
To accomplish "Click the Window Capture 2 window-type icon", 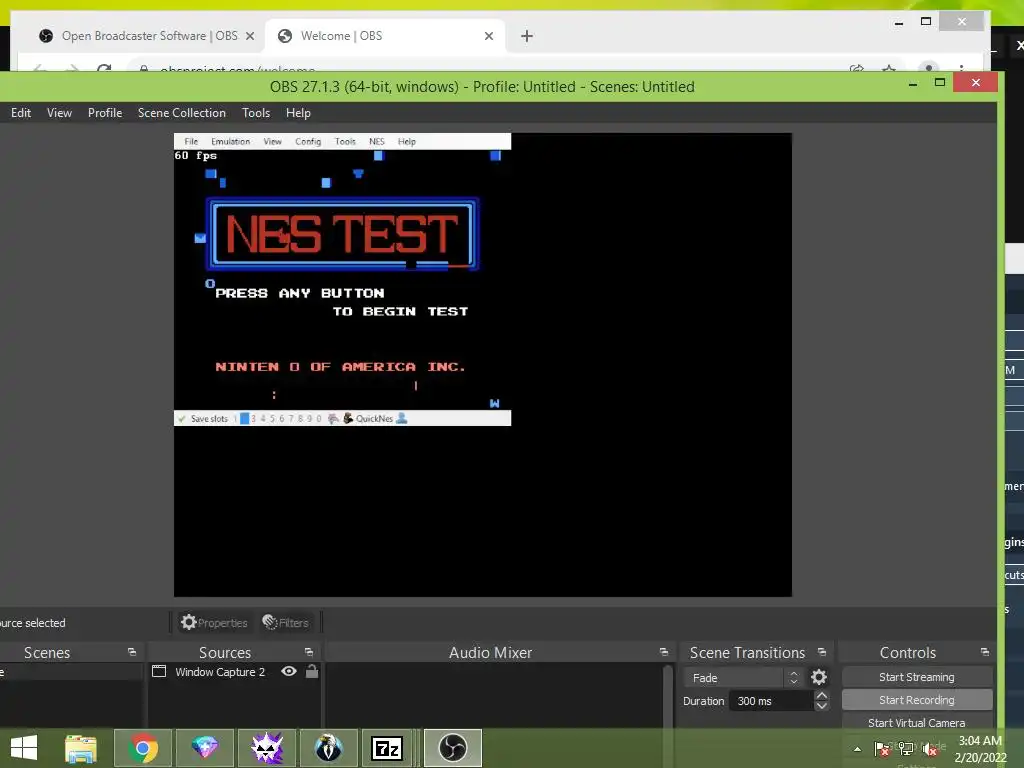I will point(159,671).
